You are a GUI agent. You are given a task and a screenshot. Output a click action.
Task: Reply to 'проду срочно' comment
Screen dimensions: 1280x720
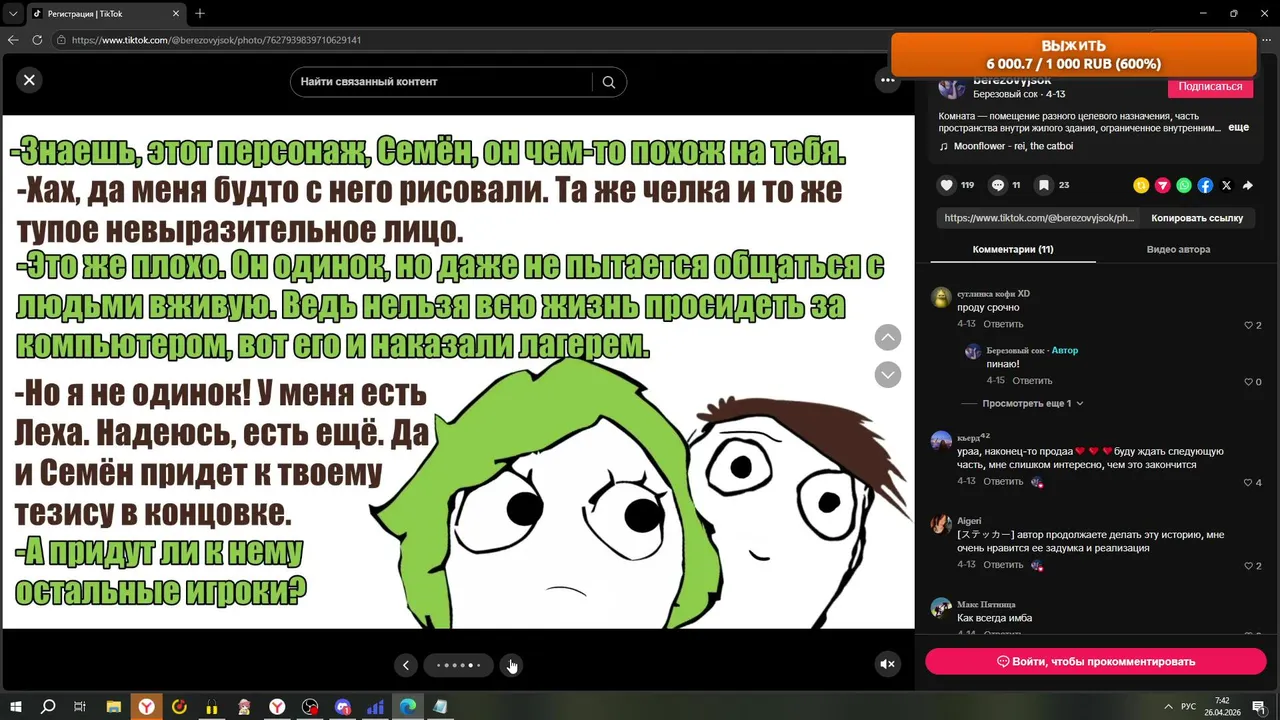[x=1003, y=324]
